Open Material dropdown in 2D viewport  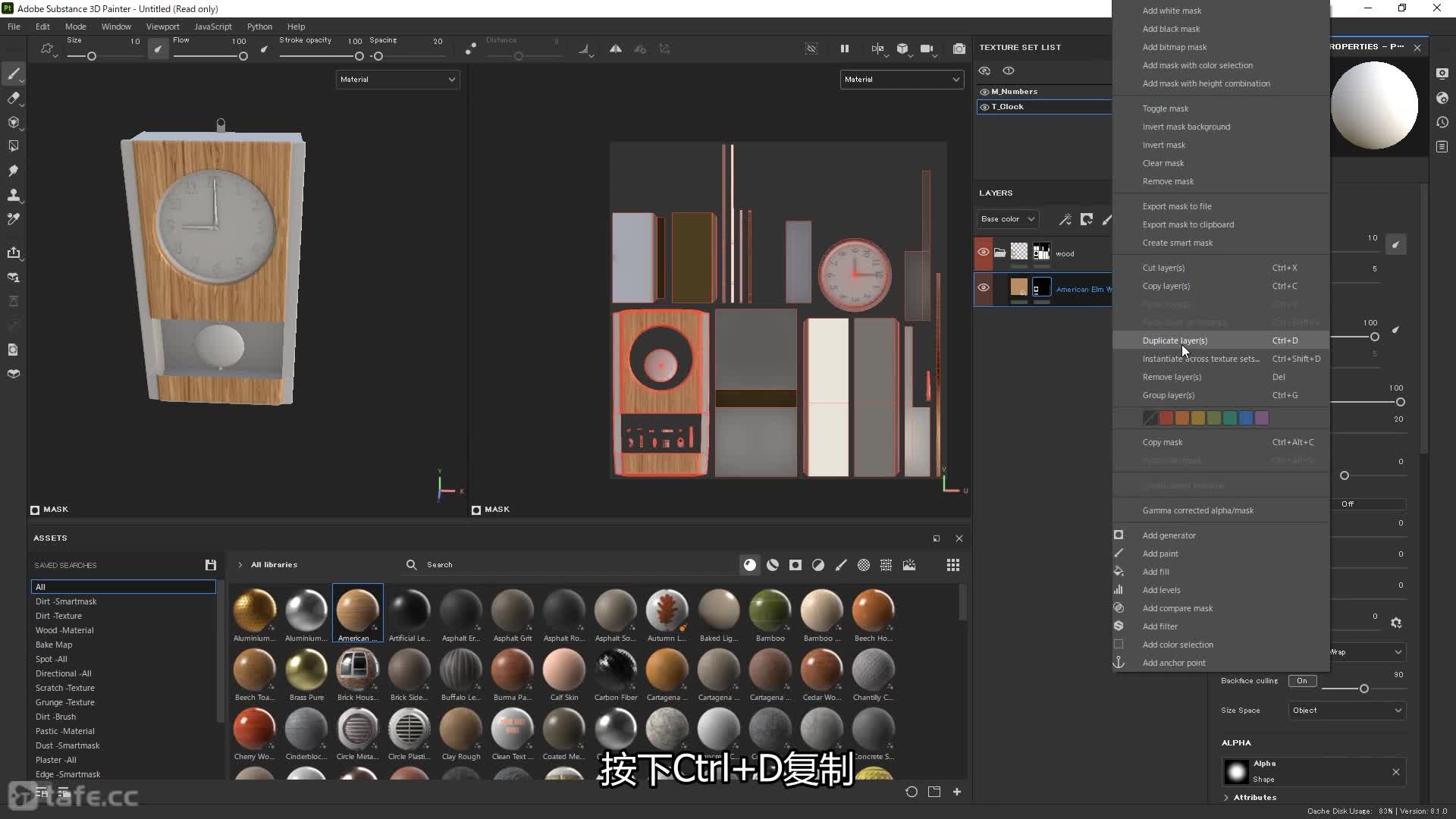pos(902,79)
